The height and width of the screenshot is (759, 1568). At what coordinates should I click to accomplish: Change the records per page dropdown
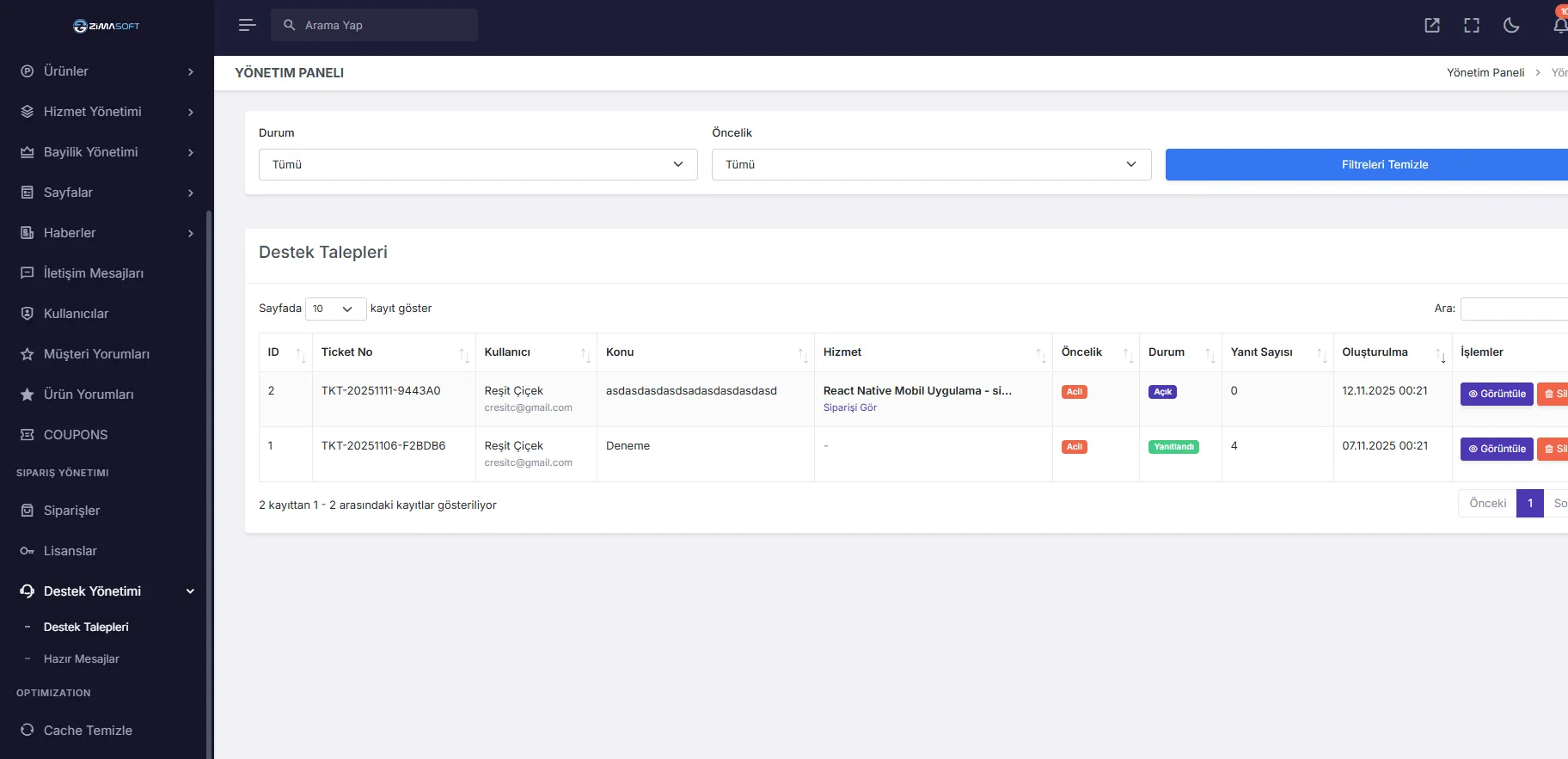coord(335,309)
